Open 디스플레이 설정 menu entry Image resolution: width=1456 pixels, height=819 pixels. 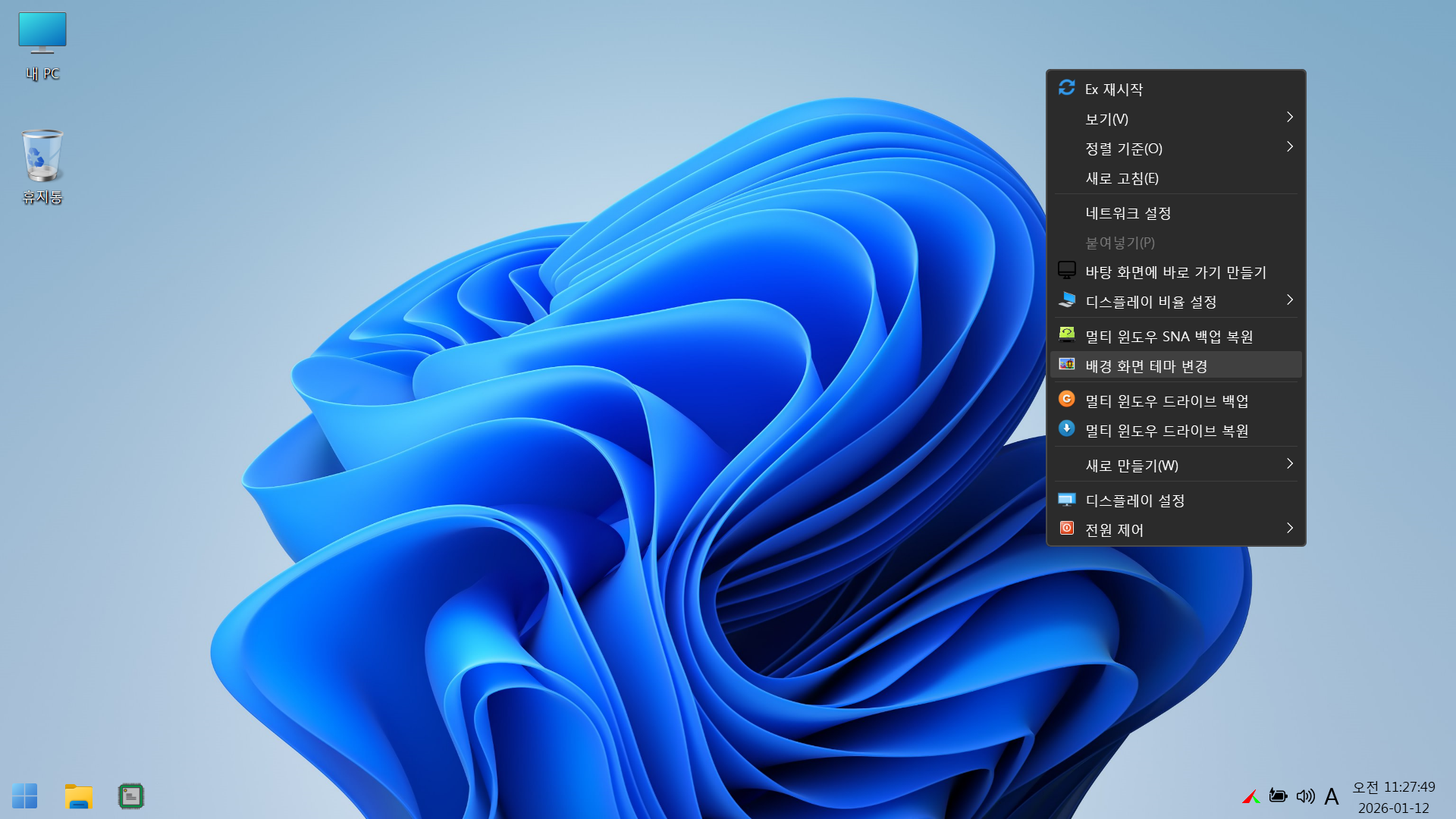(x=1134, y=500)
